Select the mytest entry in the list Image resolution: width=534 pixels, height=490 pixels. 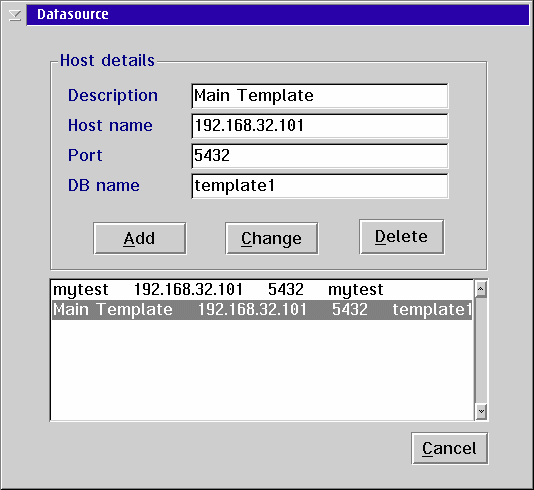[262, 290]
